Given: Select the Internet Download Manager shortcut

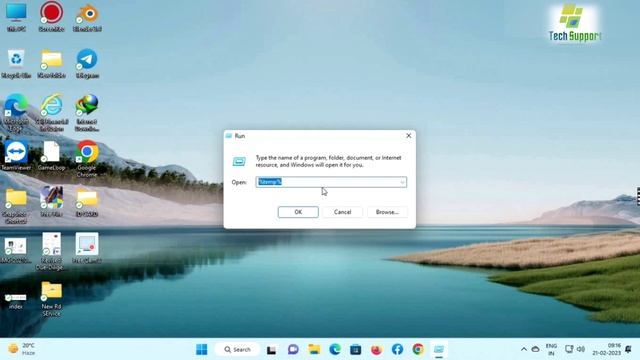Looking at the screenshot, I should pos(87,113).
